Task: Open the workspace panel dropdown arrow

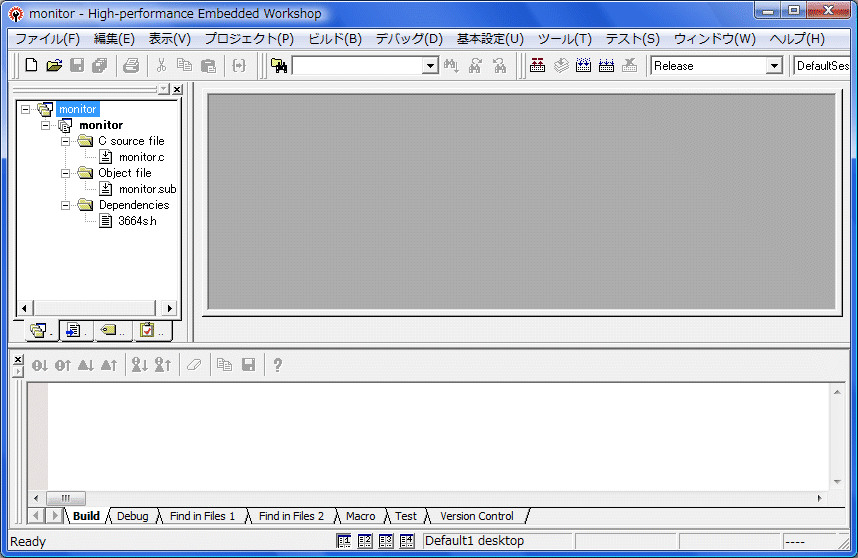Action: pos(164,89)
